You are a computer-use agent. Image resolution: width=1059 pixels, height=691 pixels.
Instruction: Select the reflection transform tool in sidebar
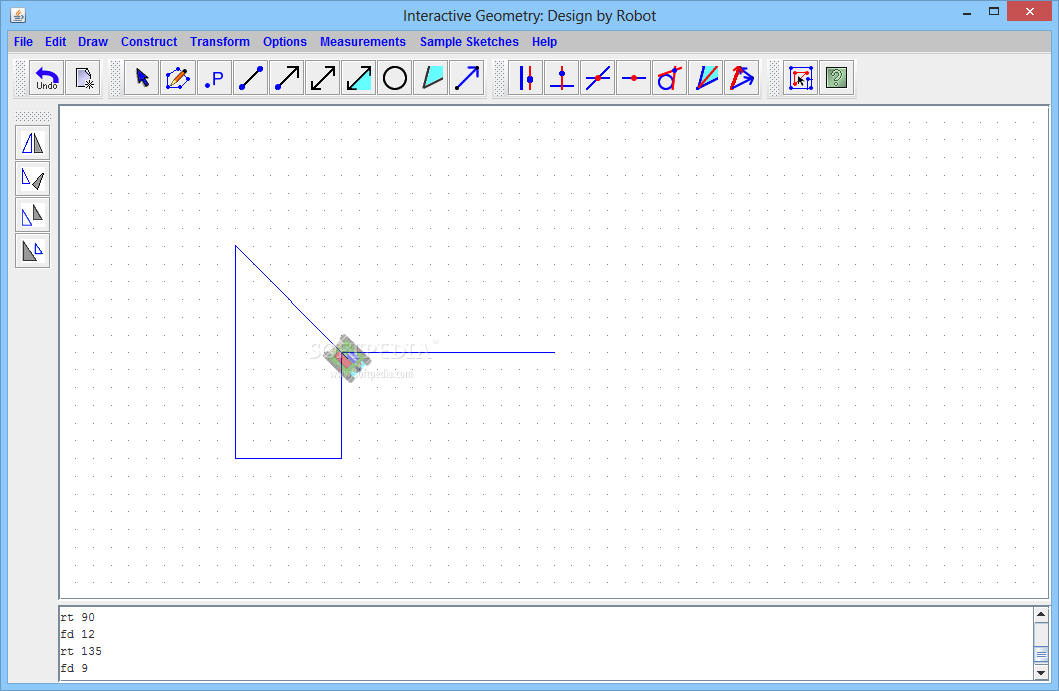[32, 143]
